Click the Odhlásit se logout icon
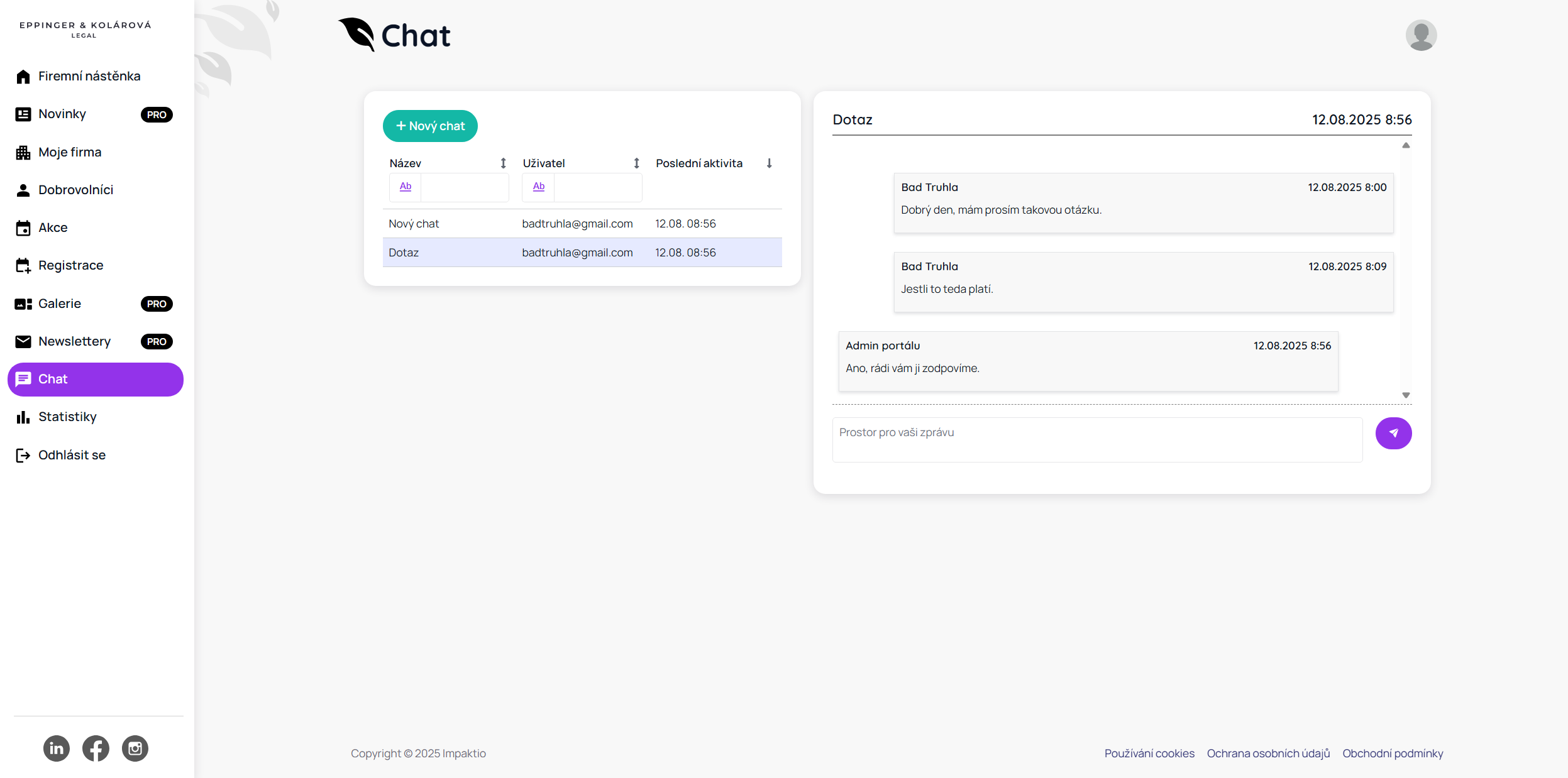Screen dimensions: 1568x778 tap(23, 456)
